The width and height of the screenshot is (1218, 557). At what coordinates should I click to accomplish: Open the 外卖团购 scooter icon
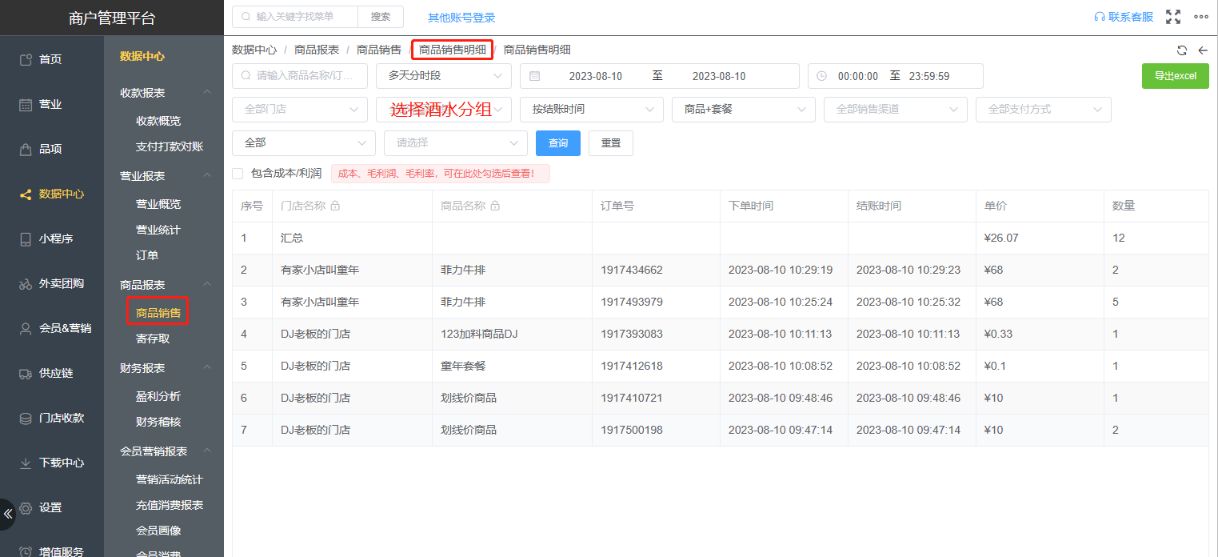(x=26, y=285)
